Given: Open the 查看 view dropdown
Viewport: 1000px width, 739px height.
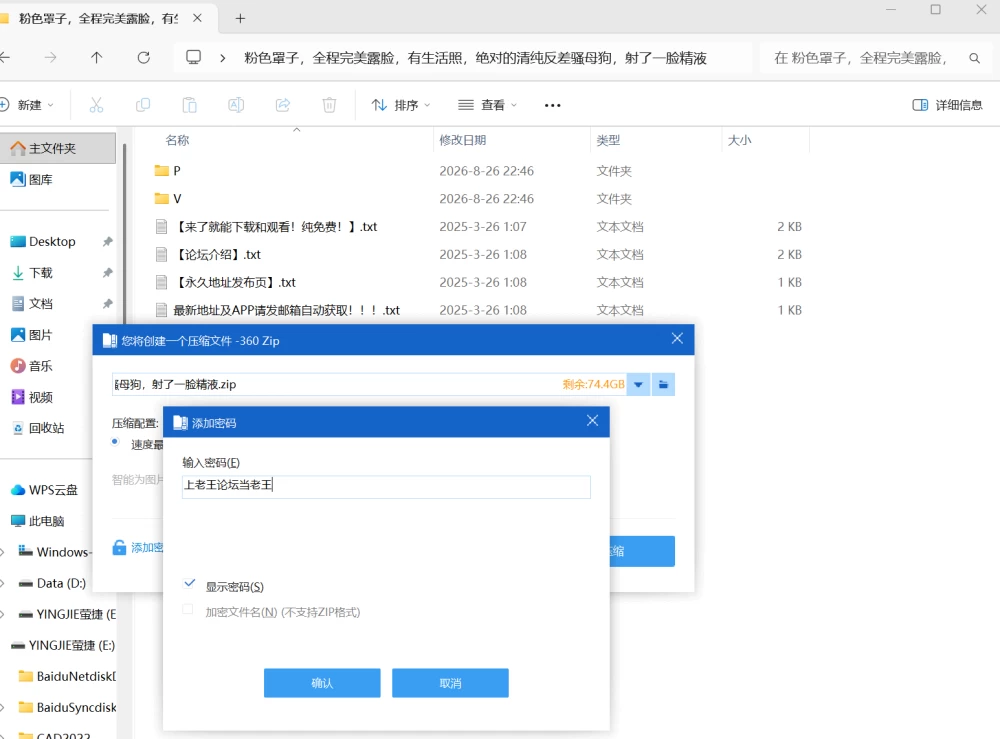Looking at the screenshot, I should 488,105.
